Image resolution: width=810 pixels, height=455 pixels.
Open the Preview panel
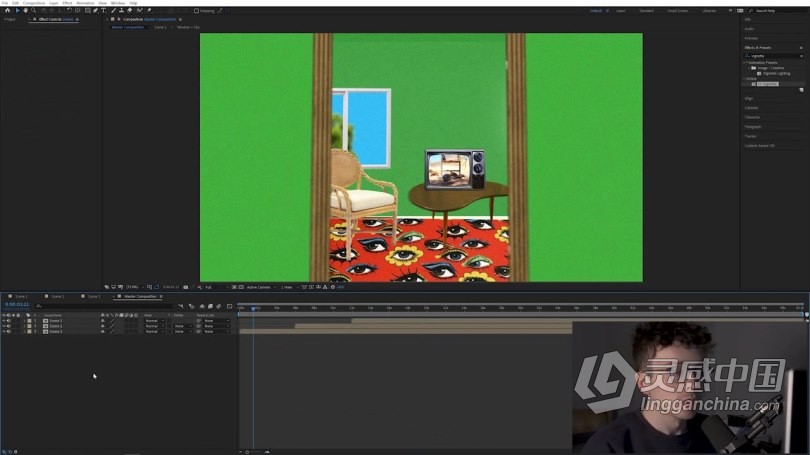click(751, 38)
